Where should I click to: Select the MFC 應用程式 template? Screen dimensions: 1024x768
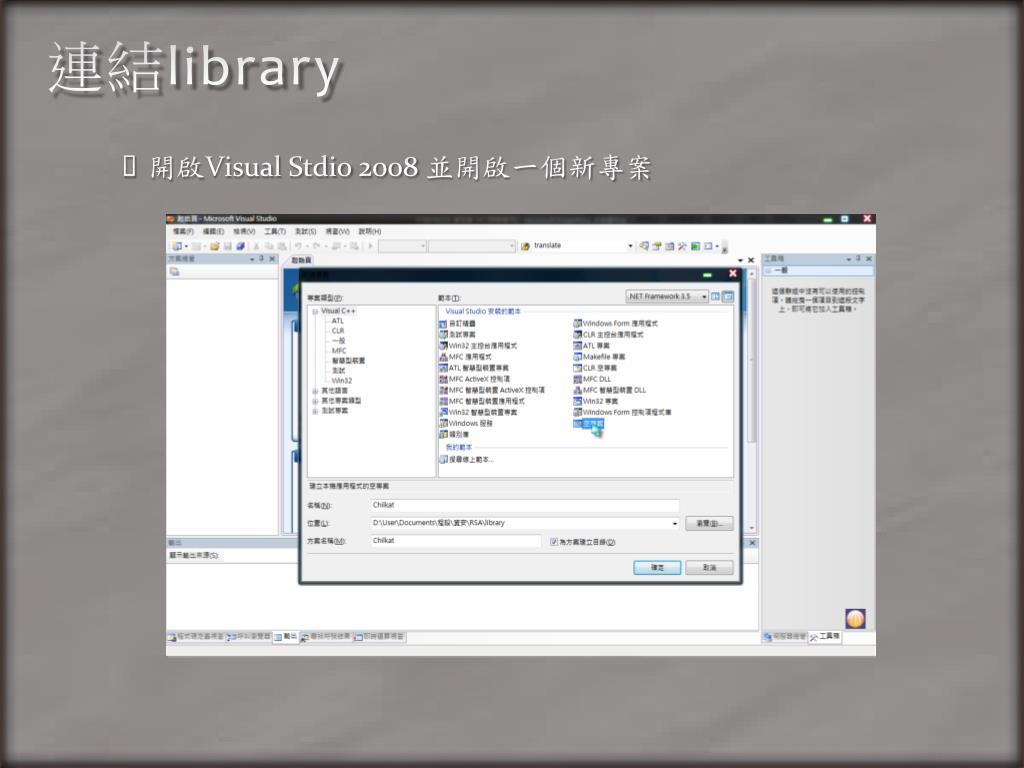point(466,357)
